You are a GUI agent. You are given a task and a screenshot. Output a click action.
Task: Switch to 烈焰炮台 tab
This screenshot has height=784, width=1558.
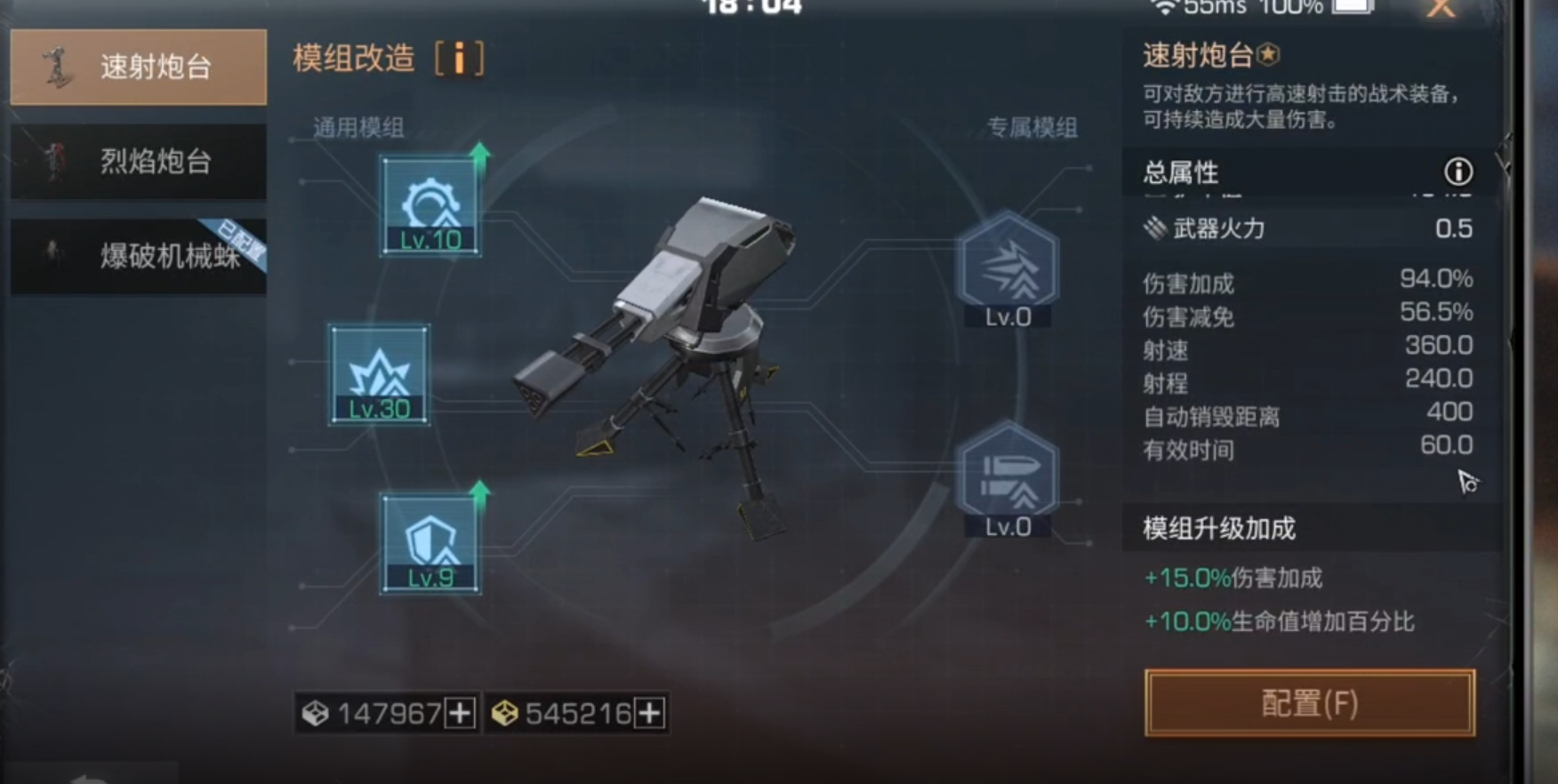click(139, 162)
